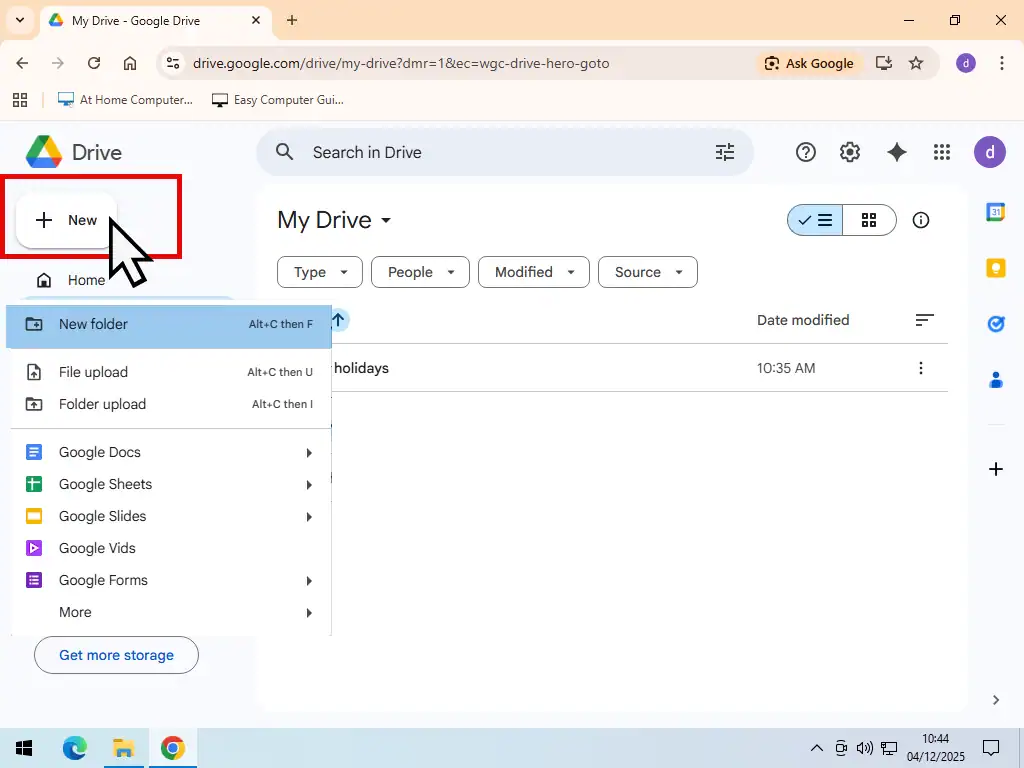Open the People filter dropdown
This screenshot has width=1024, height=768.
pos(420,272)
